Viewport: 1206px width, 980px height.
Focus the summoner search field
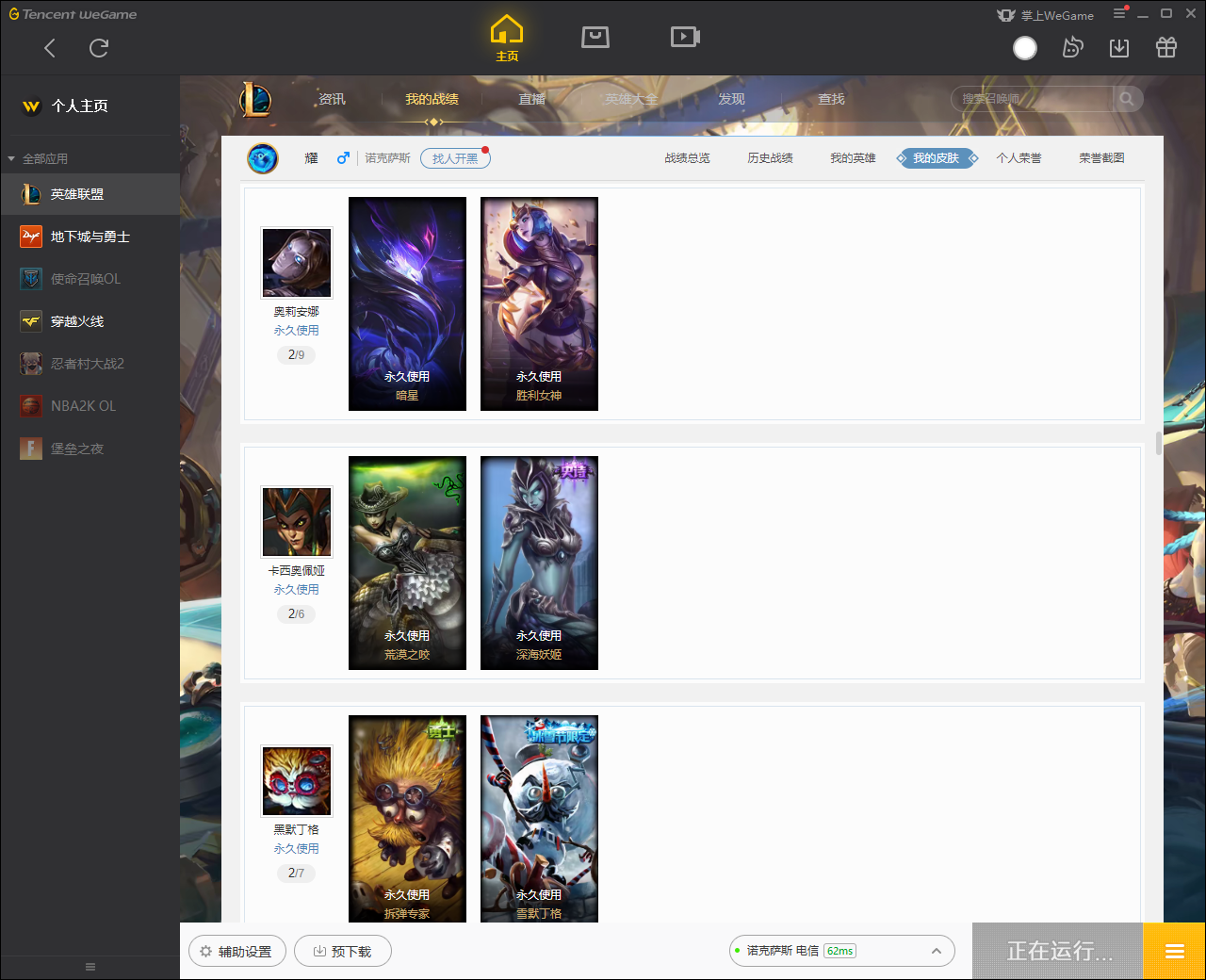[1033, 99]
